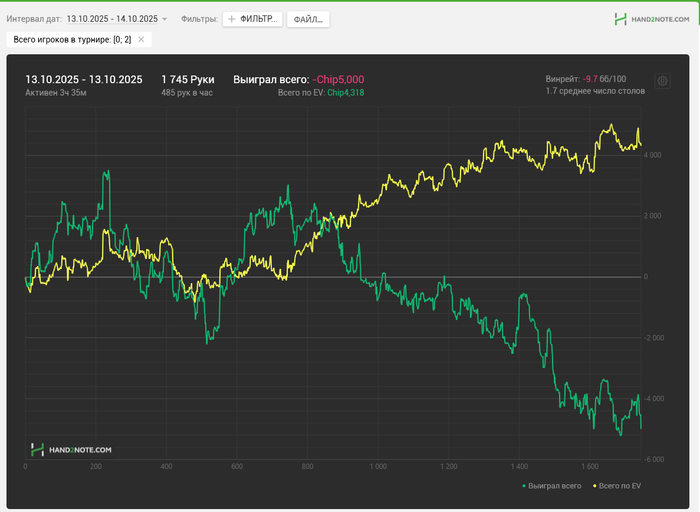
Task: Remove the 'Всего игроков в турнире' filter chip
Action: [x=141, y=39]
